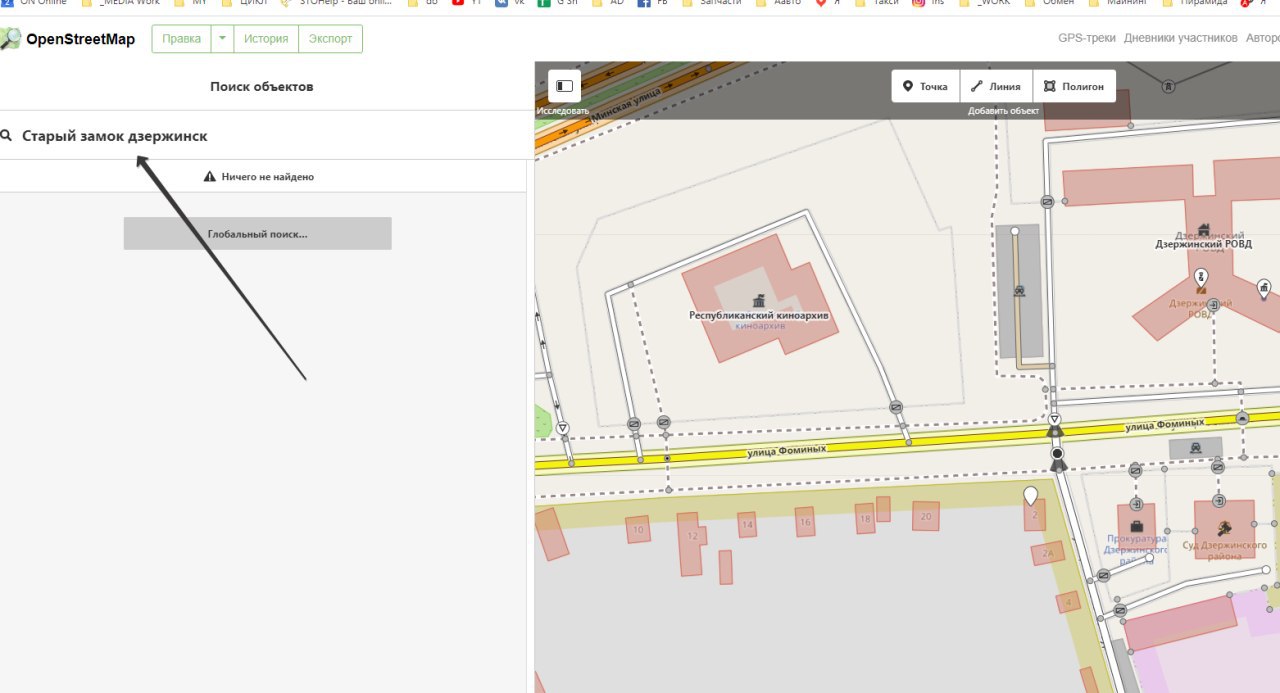Select building number 18
The width and height of the screenshot is (1280, 693).
tap(865, 519)
